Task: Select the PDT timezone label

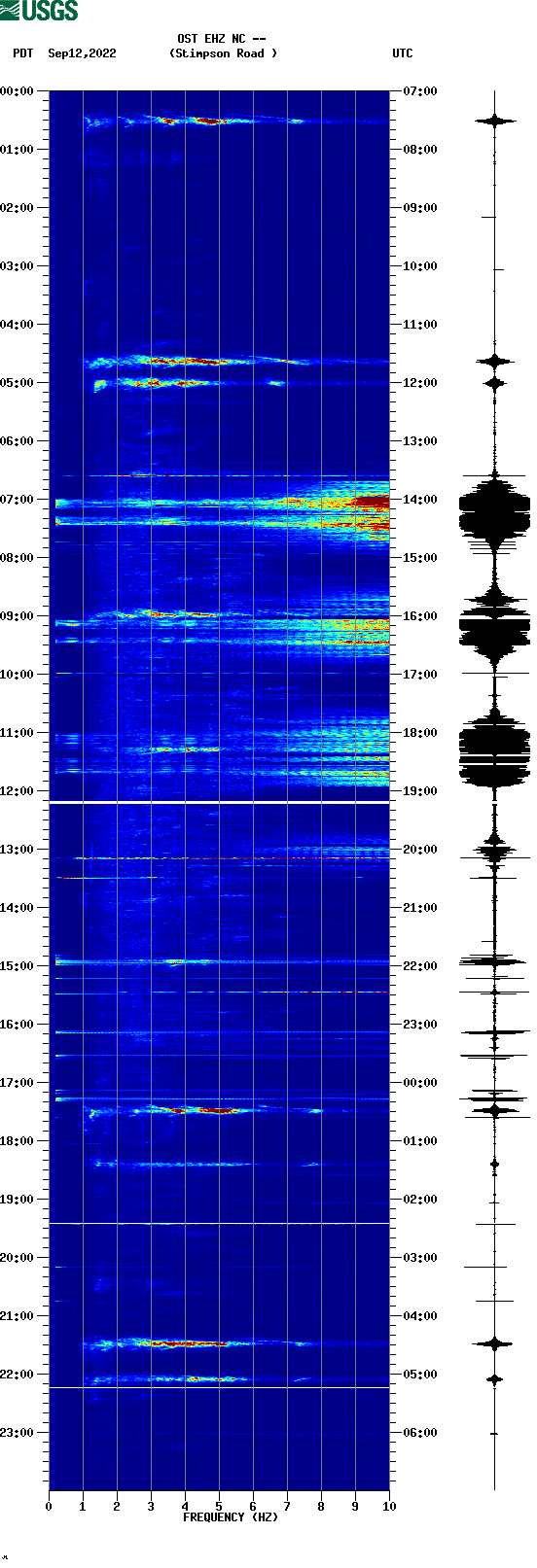Action: [22, 53]
